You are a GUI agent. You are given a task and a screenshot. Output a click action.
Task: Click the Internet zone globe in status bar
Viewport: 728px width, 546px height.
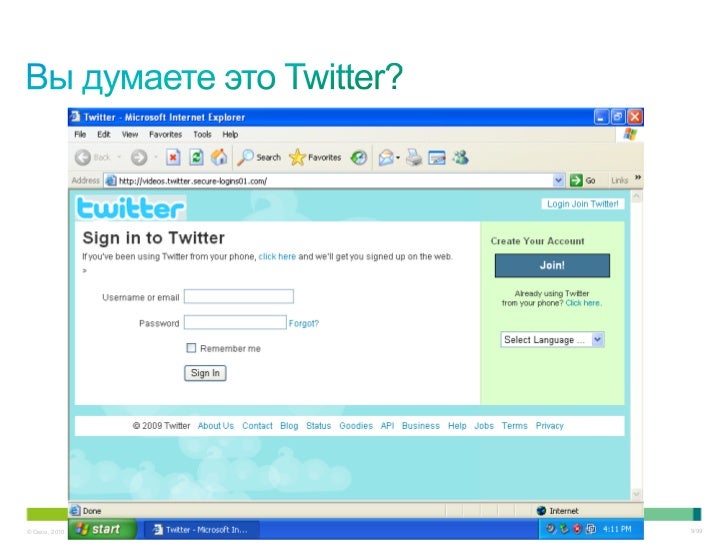[x=541, y=511]
